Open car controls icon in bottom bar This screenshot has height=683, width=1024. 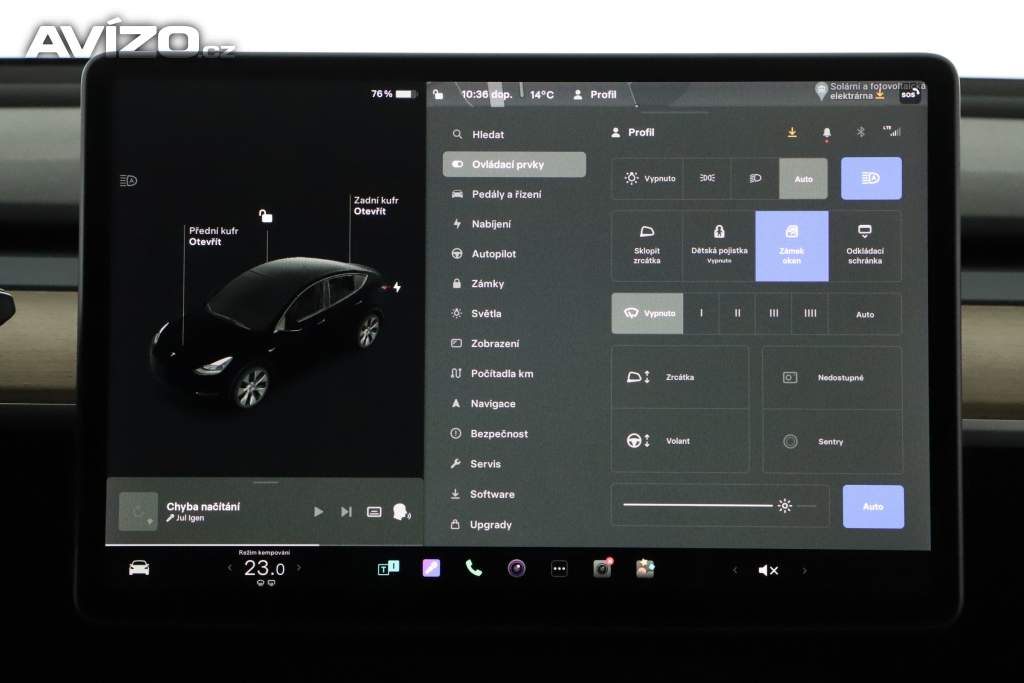tap(139, 568)
